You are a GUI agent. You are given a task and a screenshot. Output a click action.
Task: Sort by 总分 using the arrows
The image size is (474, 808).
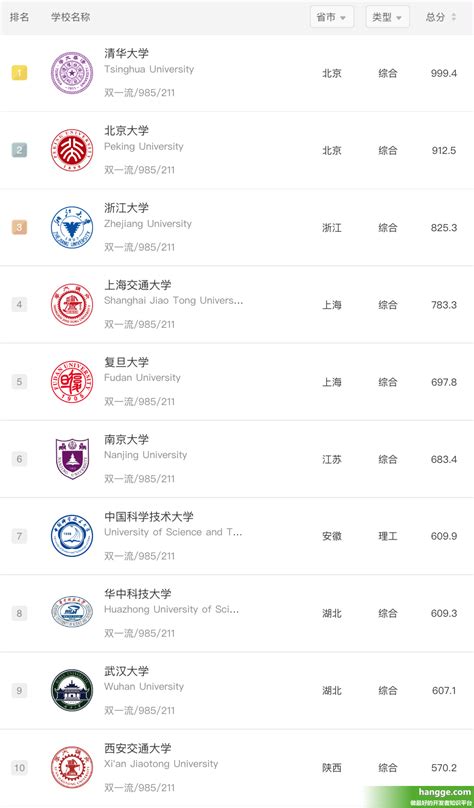click(x=453, y=17)
